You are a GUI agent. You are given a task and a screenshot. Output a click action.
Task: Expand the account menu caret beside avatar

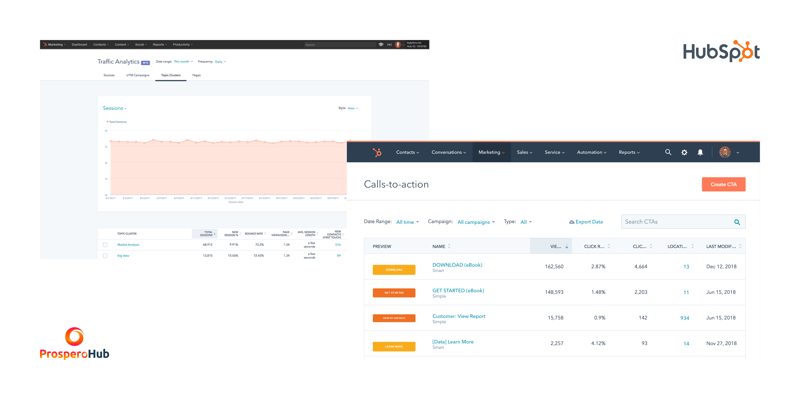coord(738,153)
